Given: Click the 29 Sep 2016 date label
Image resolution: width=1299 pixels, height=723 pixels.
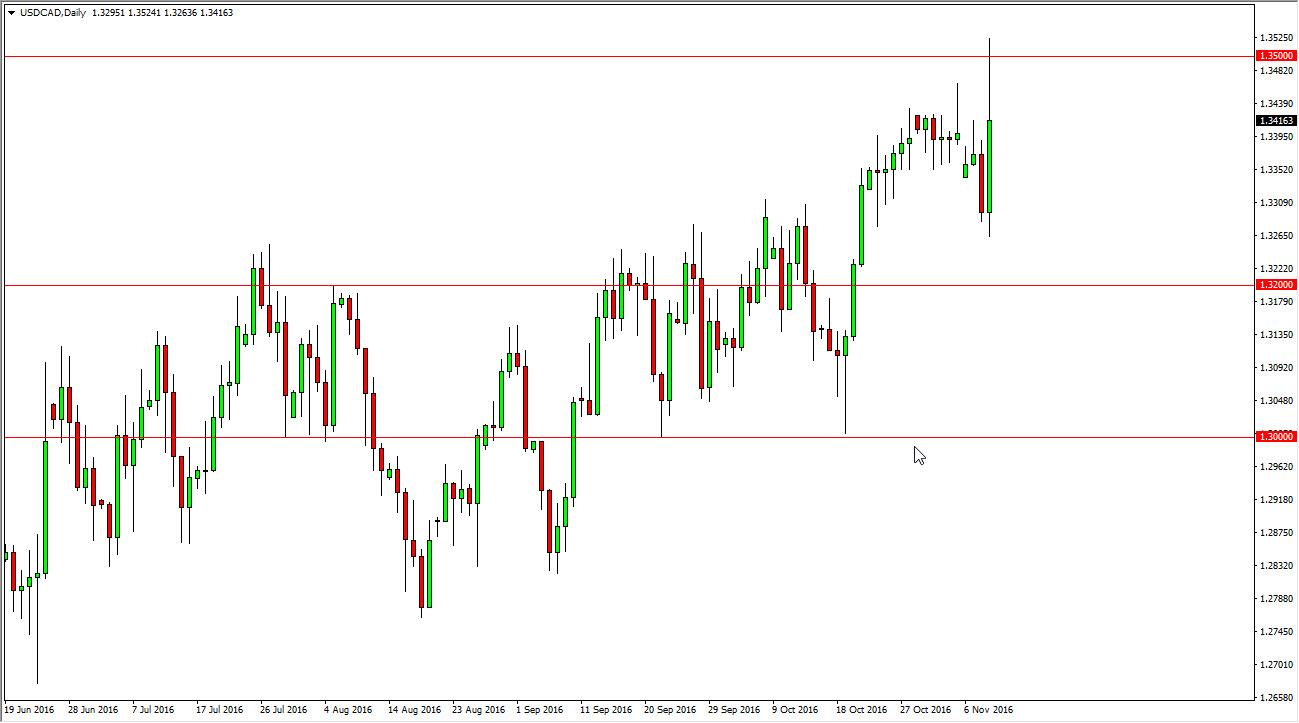Looking at the screenshot, I should (734, 710).
